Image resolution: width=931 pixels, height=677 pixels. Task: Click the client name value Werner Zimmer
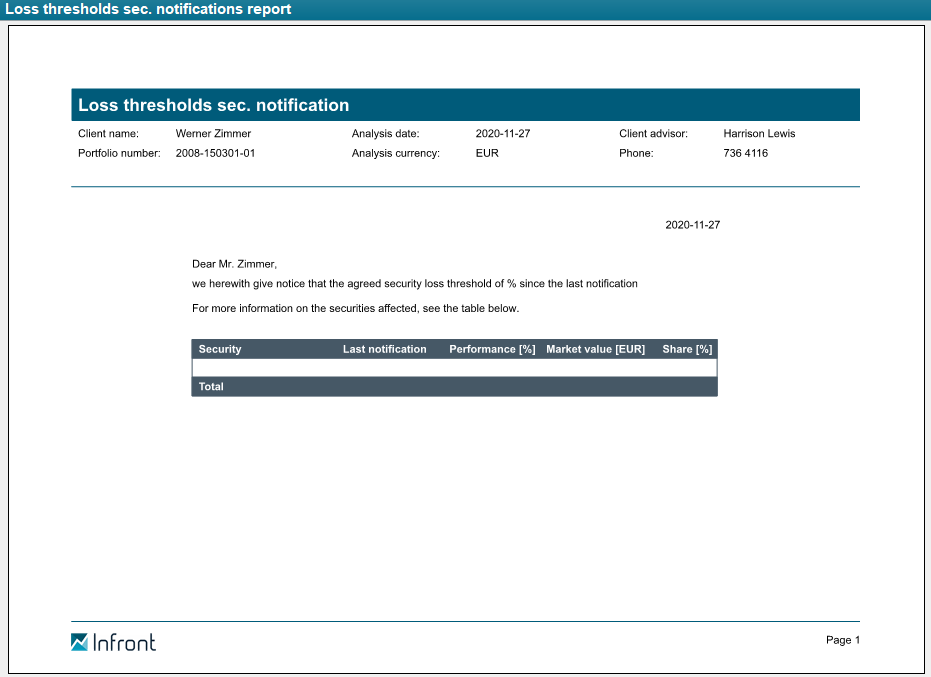213,133
